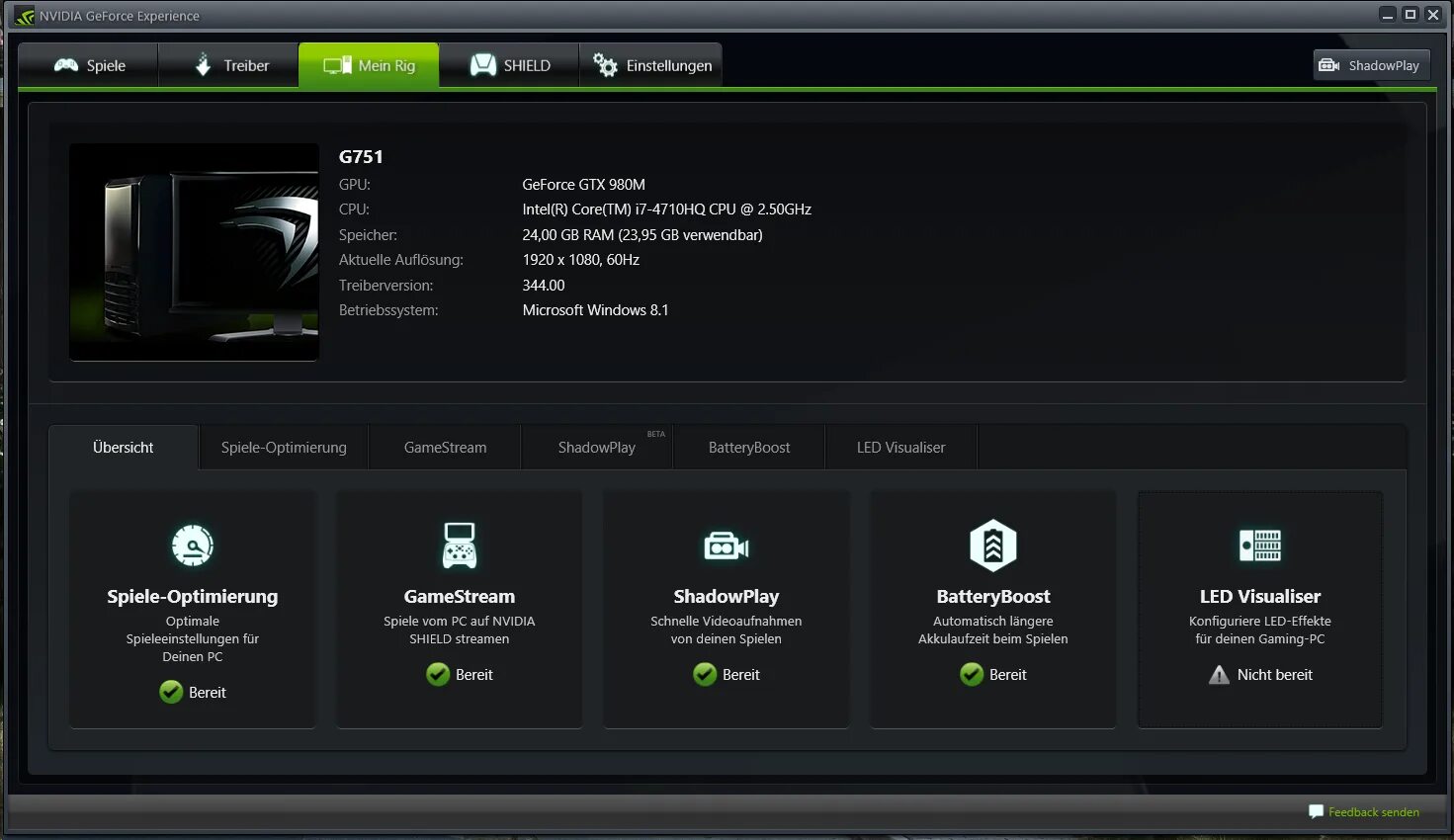Click green checkmark under Spiele-Optimierung
This screenshot has width=1454, height=840.
tap(171, 692)
